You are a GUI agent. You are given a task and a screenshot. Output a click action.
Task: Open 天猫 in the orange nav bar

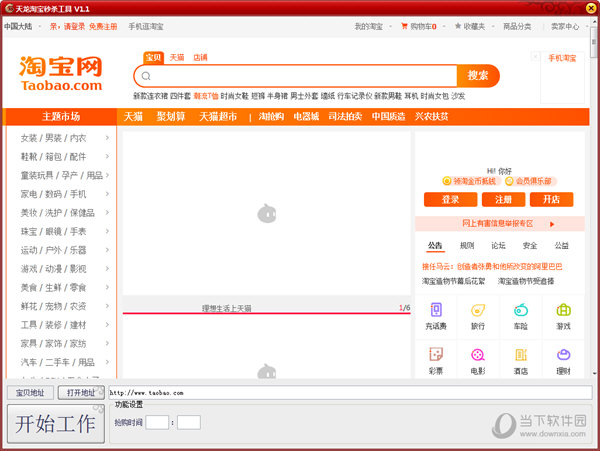point(133,117)
